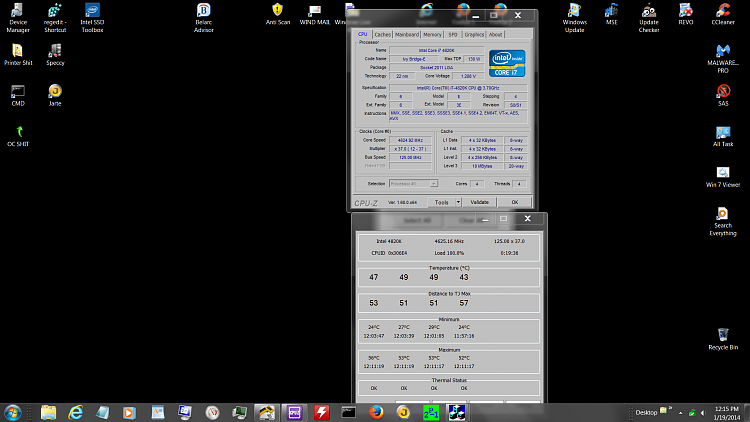Click the Core Speed value field in CPU-Z

(x=410, y=140)
